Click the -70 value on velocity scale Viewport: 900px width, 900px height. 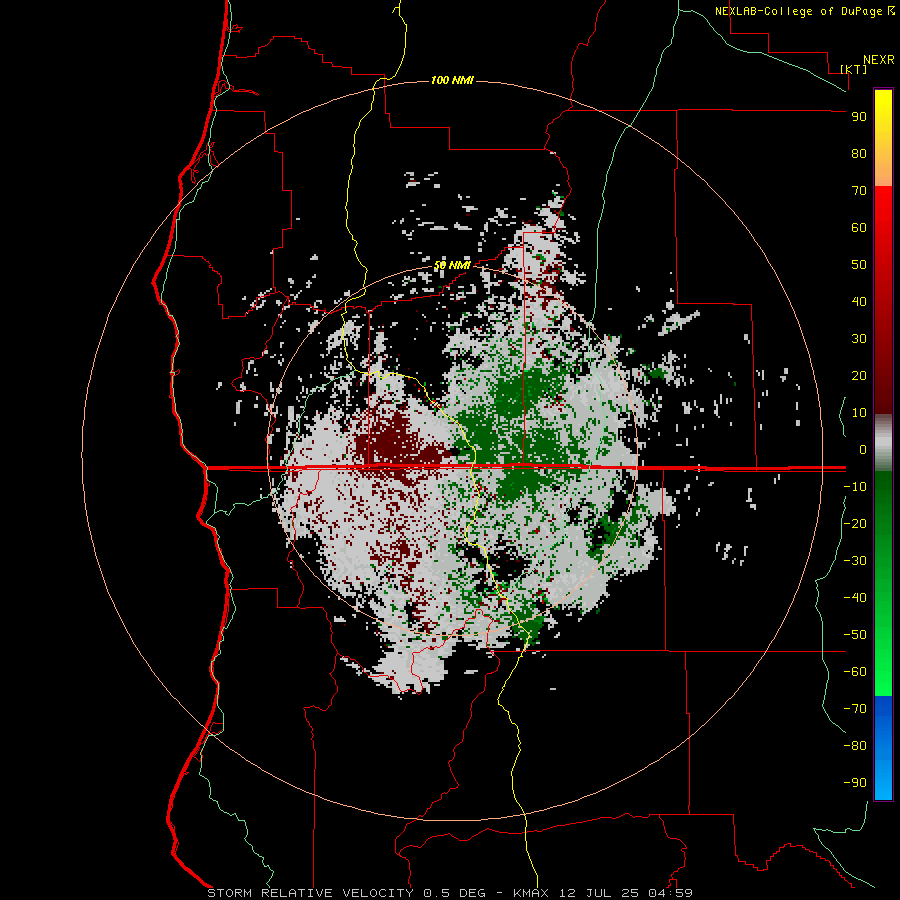click(855, 709)
